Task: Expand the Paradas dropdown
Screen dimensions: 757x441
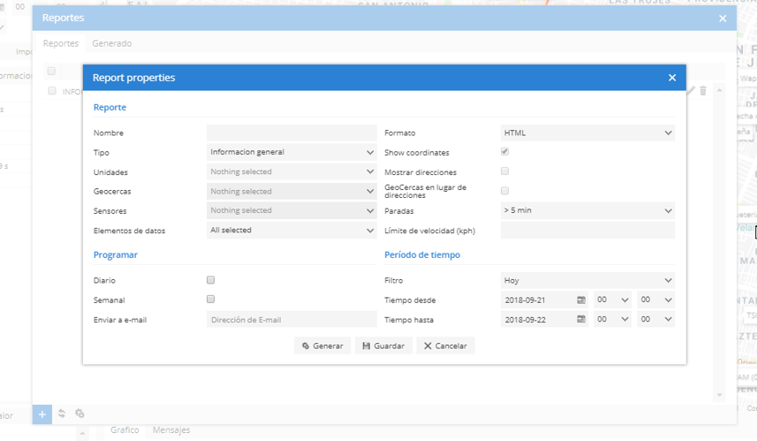Action: (x=587, y=211)
